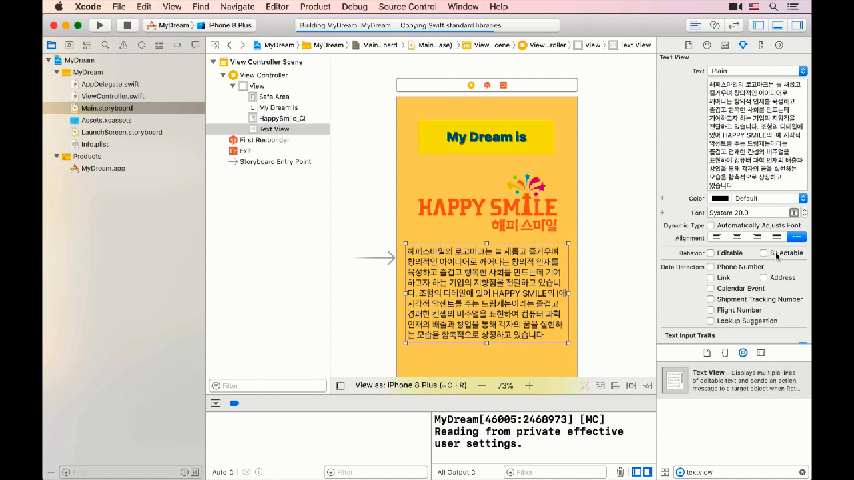Screen dimensions: 854x480
Task: Select ViewController.swift in navigator
Action: pyautogui.click(x=112, y=96)
